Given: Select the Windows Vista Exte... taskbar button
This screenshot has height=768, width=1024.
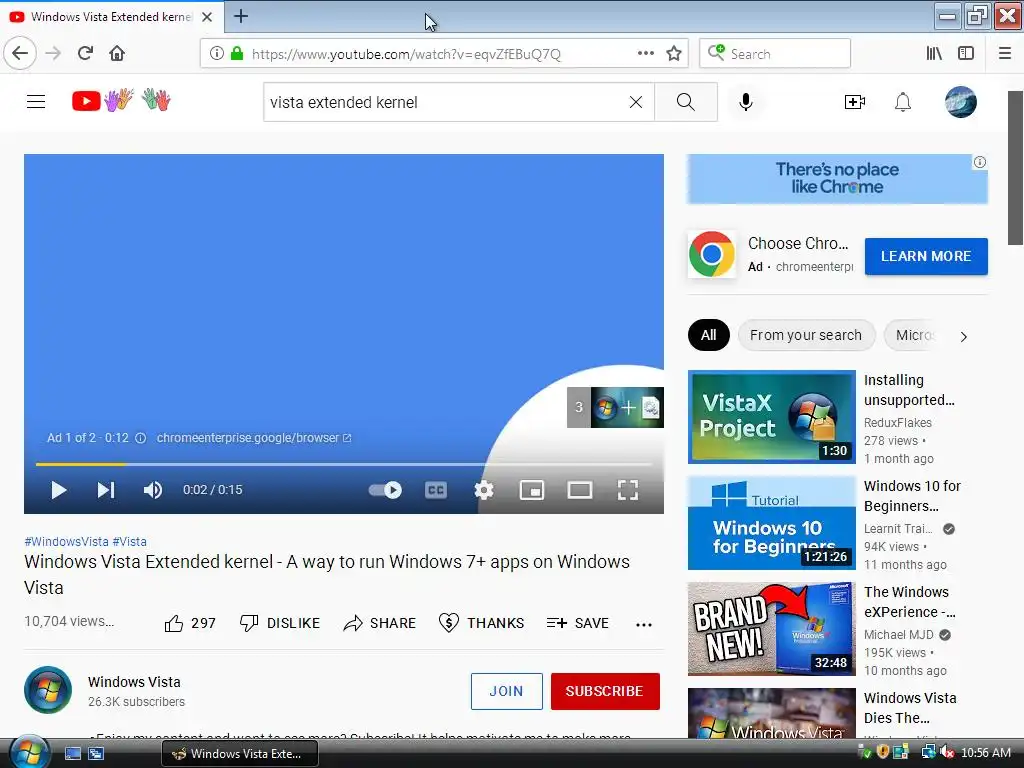Looking at the screenshot, I should tap(240, 754).
